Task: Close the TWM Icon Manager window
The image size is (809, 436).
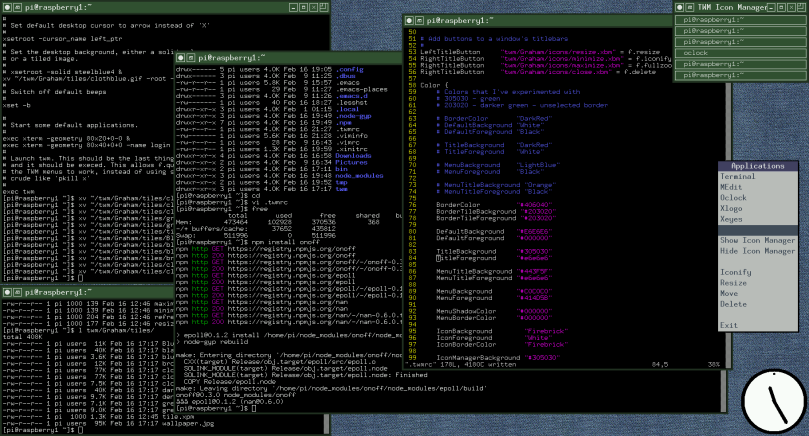Action: [791, 7]
